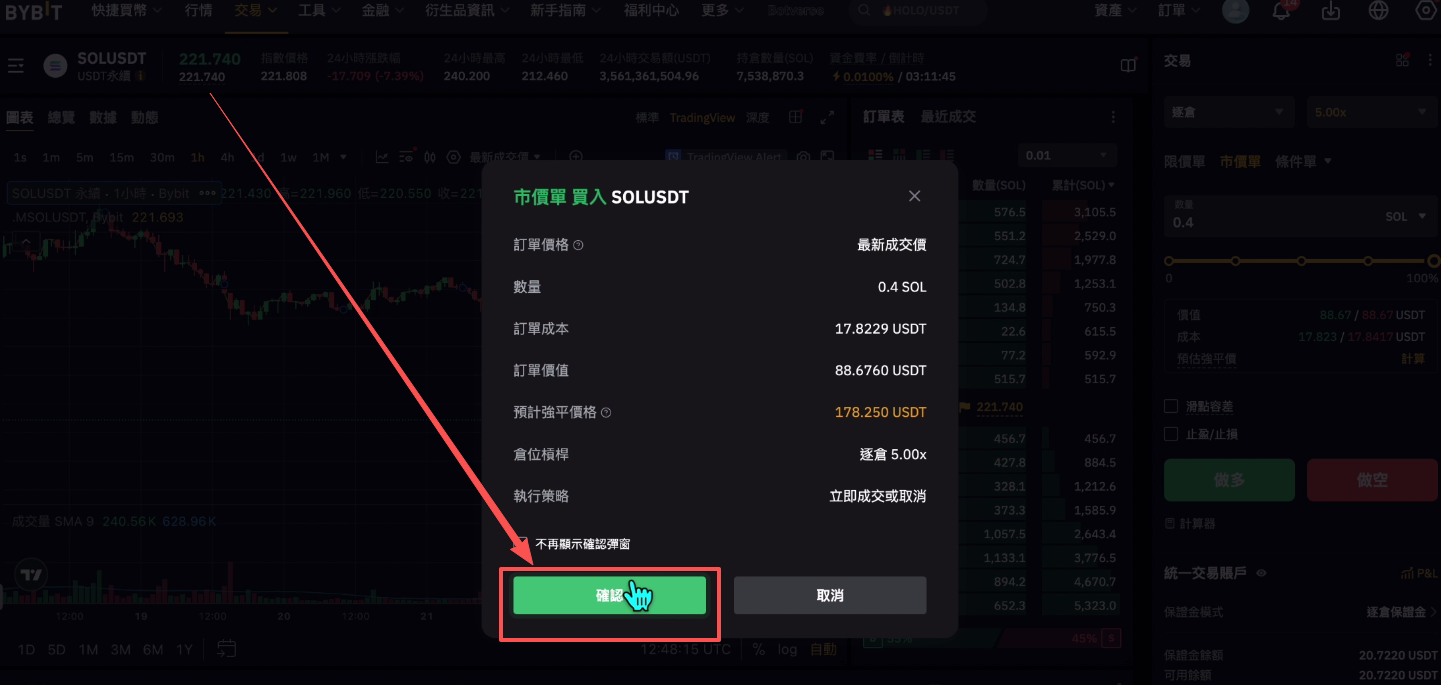Screen dimensions: 1441x685
Task: Select the 限價單 order type tab
Action: coord(1184,161)
